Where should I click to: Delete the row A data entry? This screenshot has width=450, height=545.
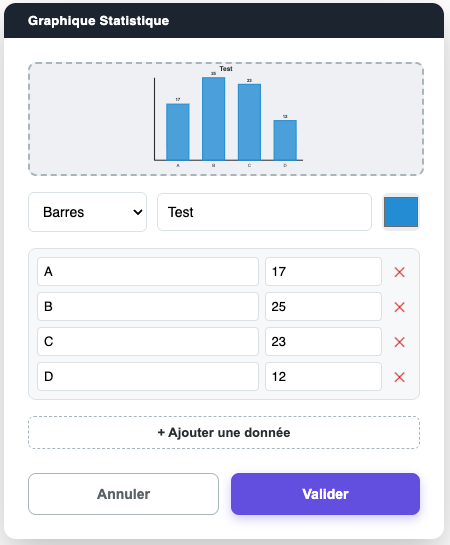pyautogui.click(x=399, y=272)
